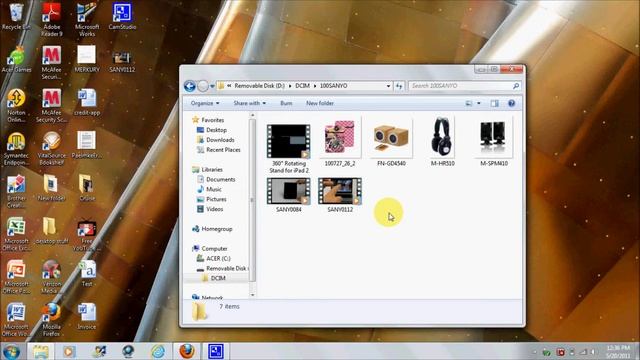Open the Share with dropdown menu
The height and width of the screenshot is (360, 640).
coord(249,104)
